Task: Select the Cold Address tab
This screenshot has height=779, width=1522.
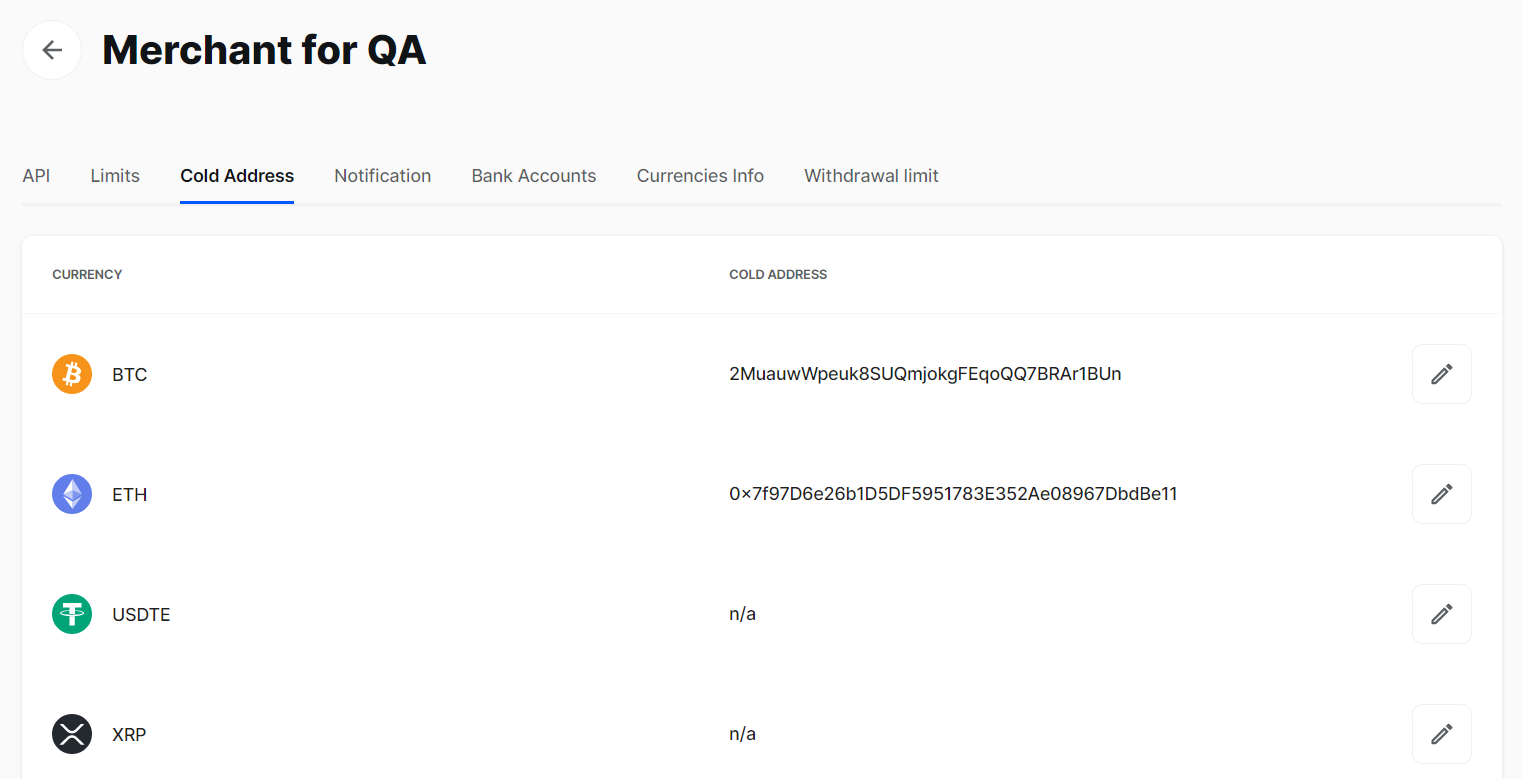Action: (x=237, y=176)
